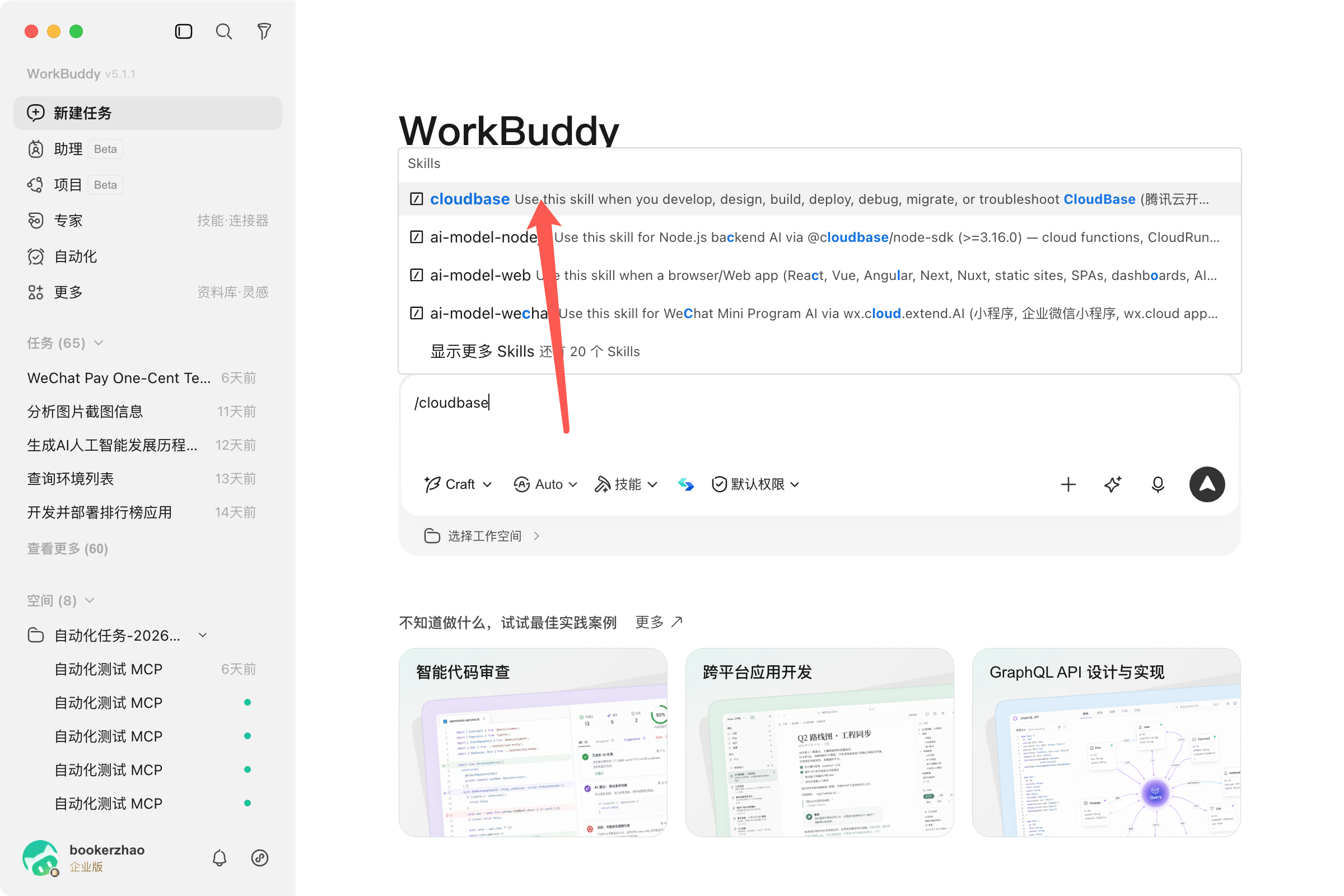Open the GraphQL API 设计与实现 card

(1107, 743)
